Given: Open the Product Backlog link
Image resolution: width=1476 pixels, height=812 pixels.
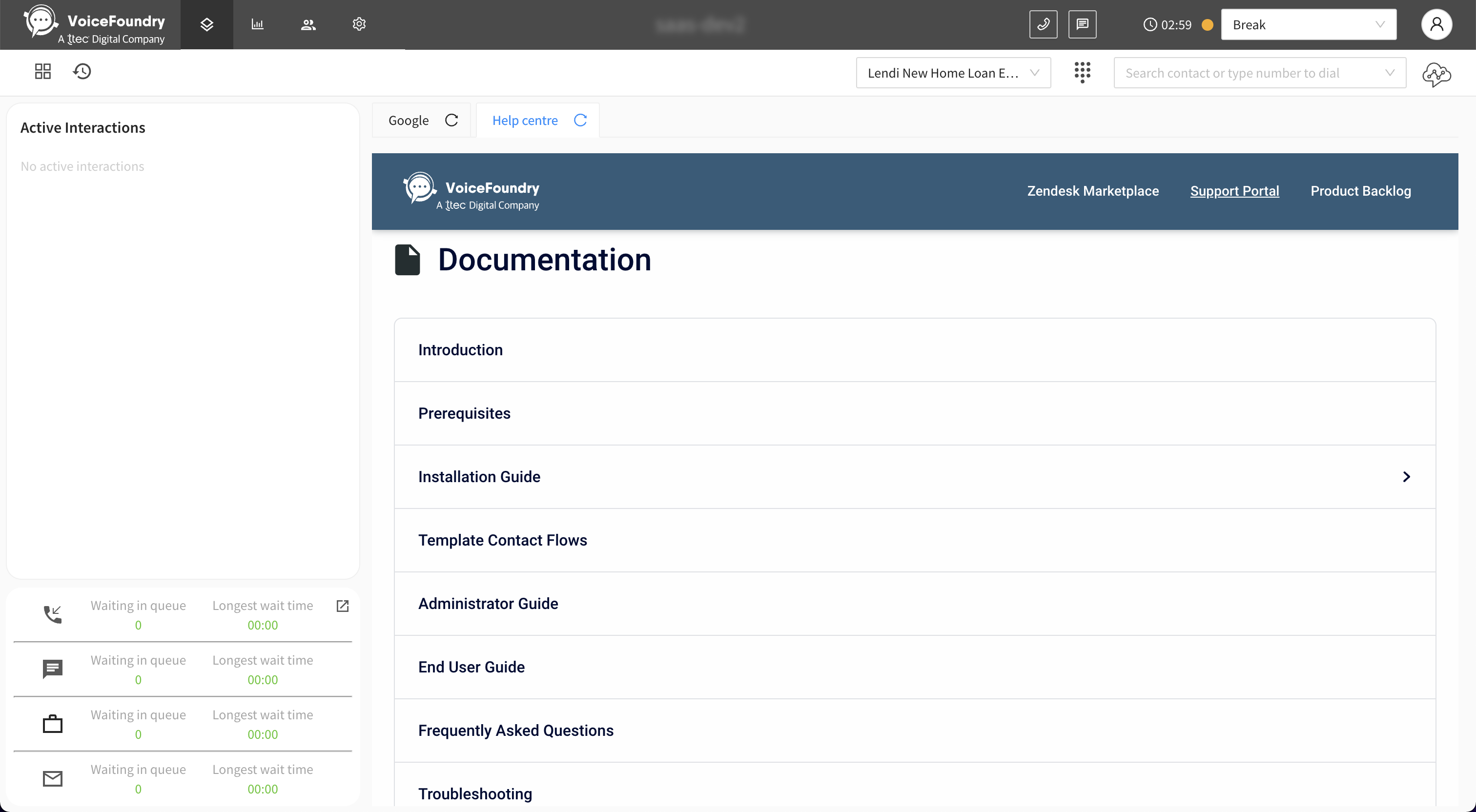Looking at the screenshot, I should point(1361,191).
